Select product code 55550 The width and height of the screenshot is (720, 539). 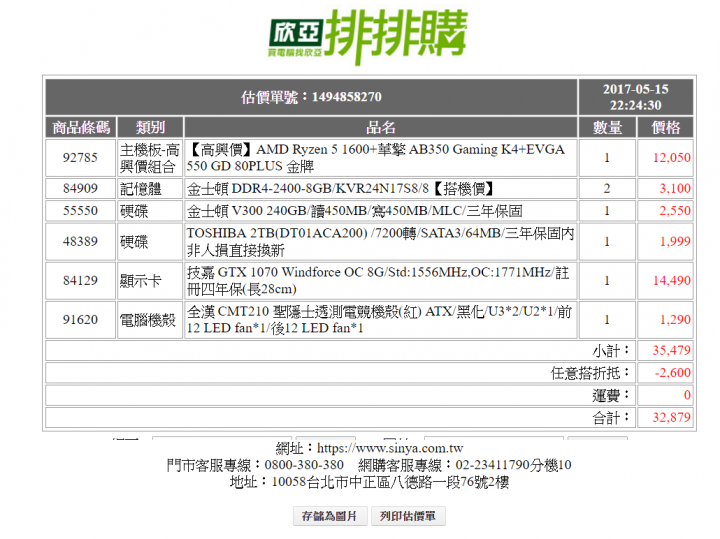point(80,211)
